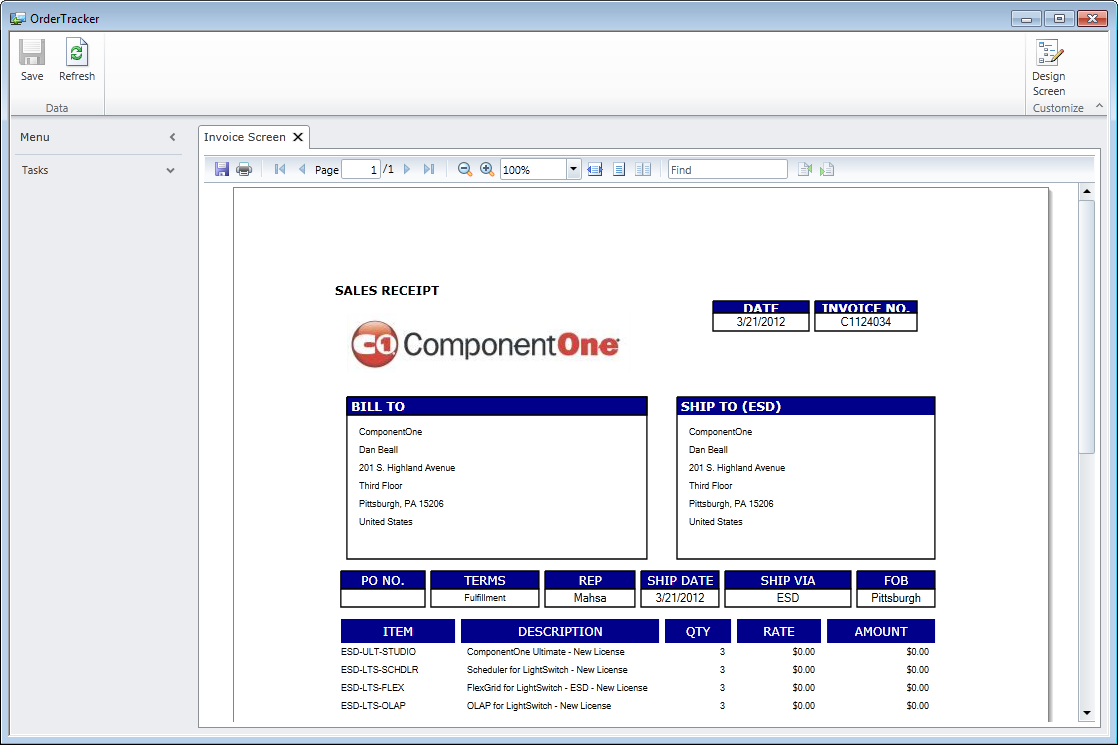Click ESD value under SHIP VIA
The image size is (1118, 745).
pyautogui.click(x=788, y=598)
